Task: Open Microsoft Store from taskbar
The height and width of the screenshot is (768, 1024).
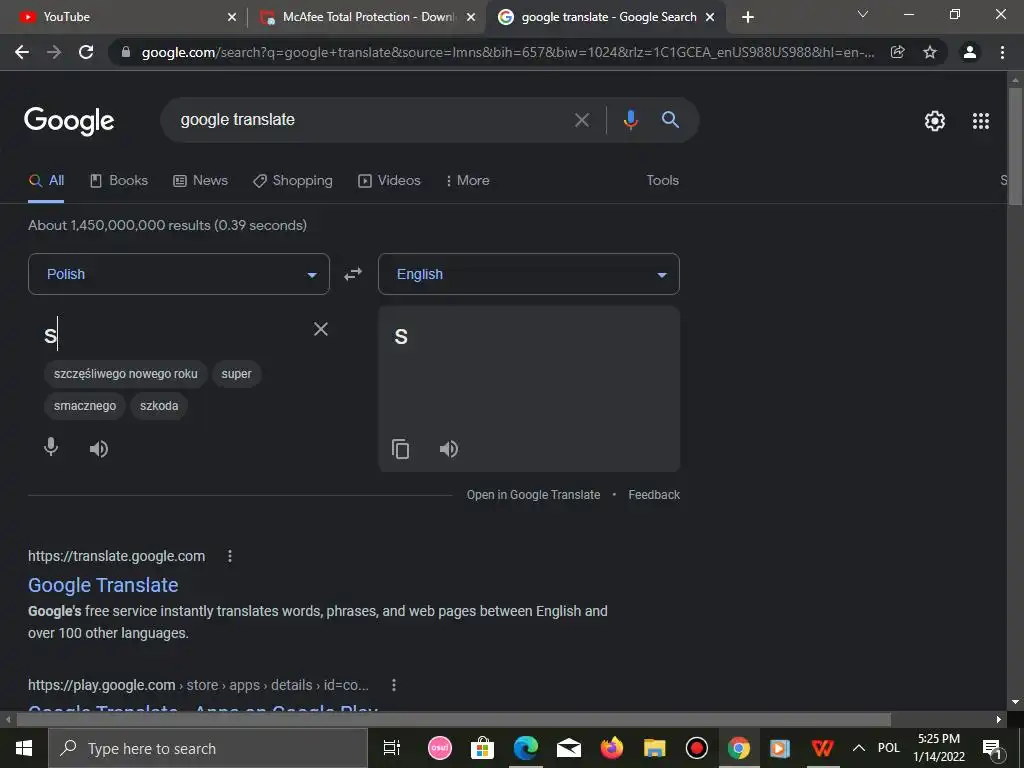Action: pos(483,748)
